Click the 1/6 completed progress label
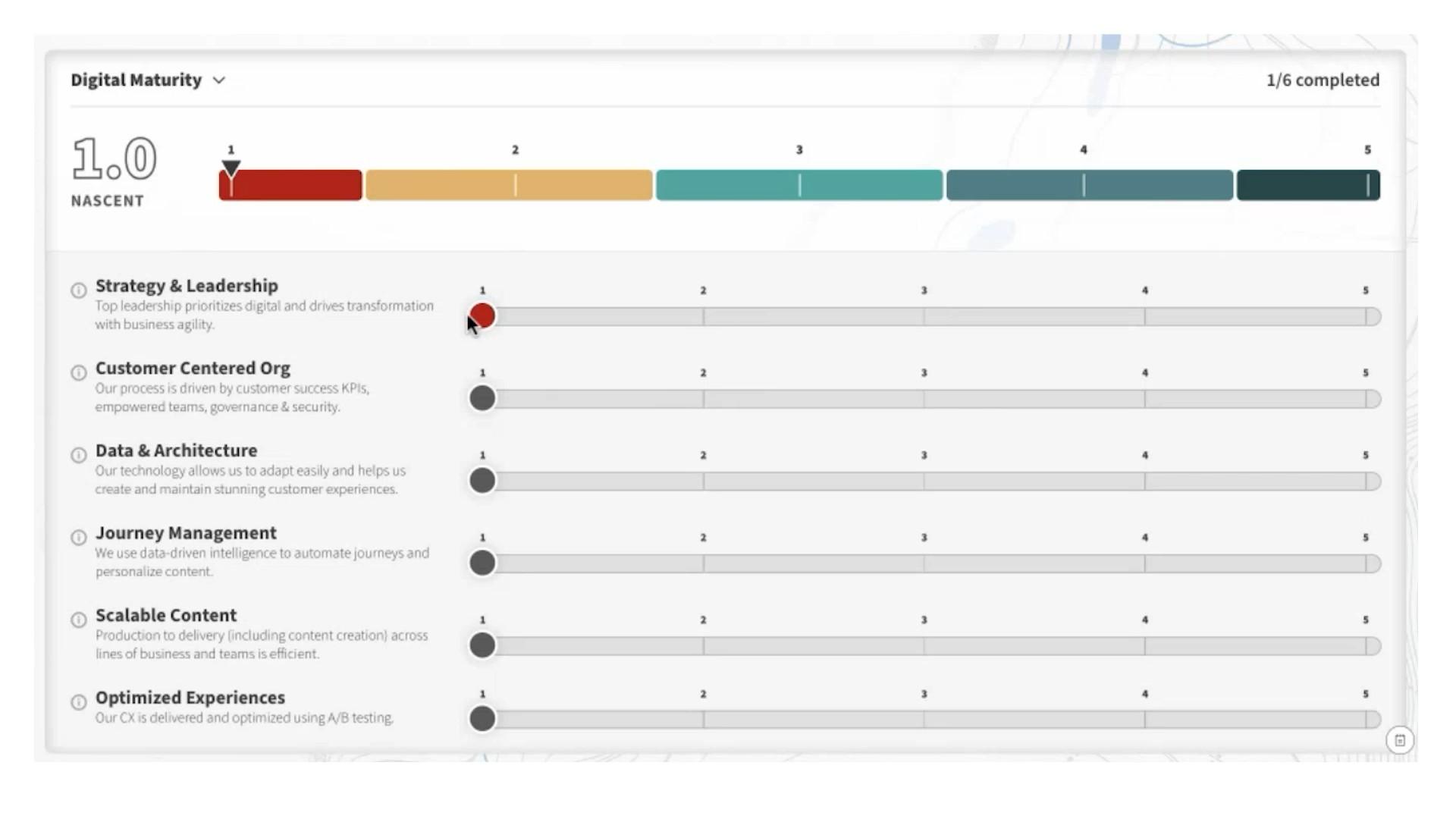 click(x=1323, y=80)
